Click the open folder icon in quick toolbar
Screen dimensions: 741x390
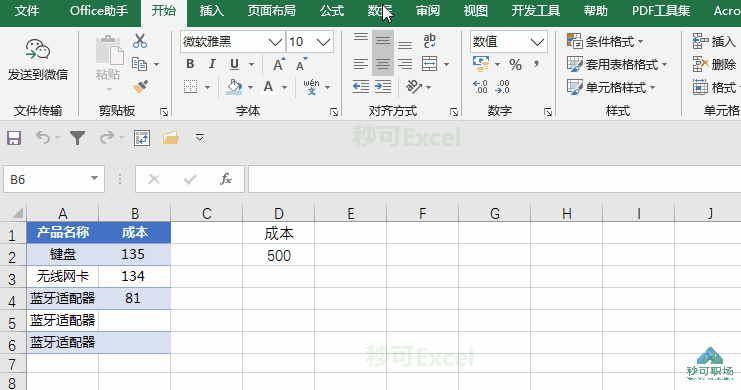[171, 138]
